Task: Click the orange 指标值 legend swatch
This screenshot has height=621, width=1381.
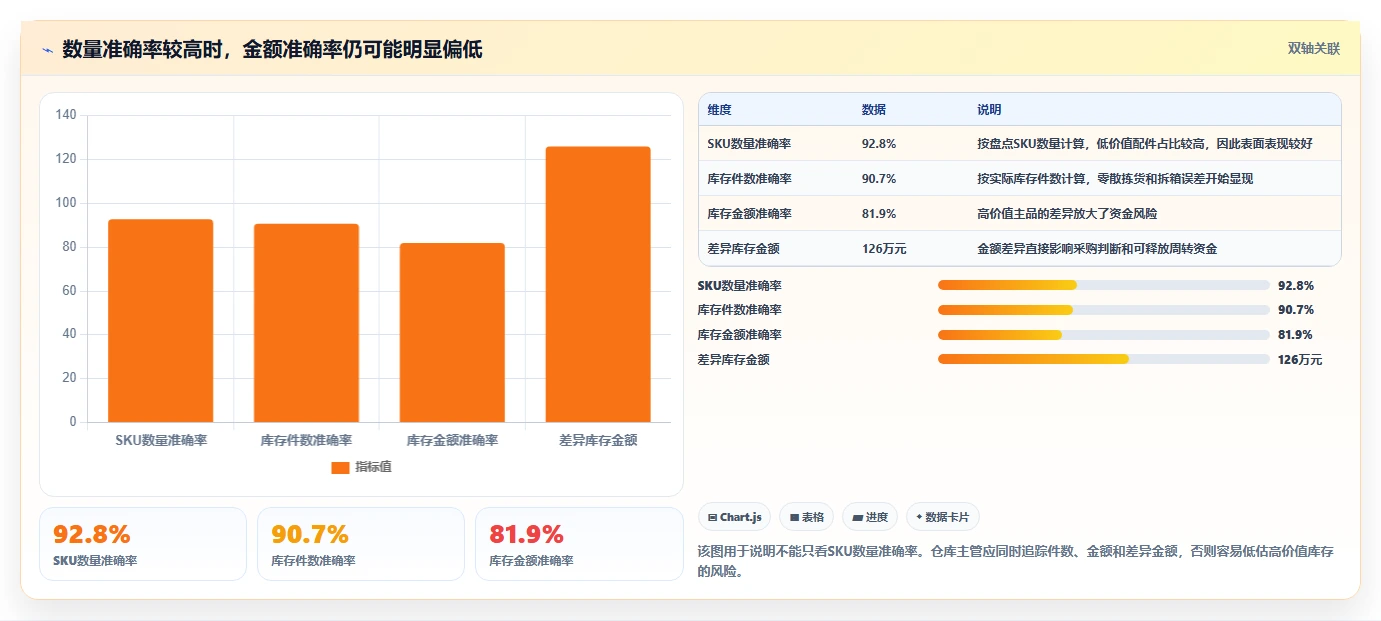Action: click(x=340, y=467)
